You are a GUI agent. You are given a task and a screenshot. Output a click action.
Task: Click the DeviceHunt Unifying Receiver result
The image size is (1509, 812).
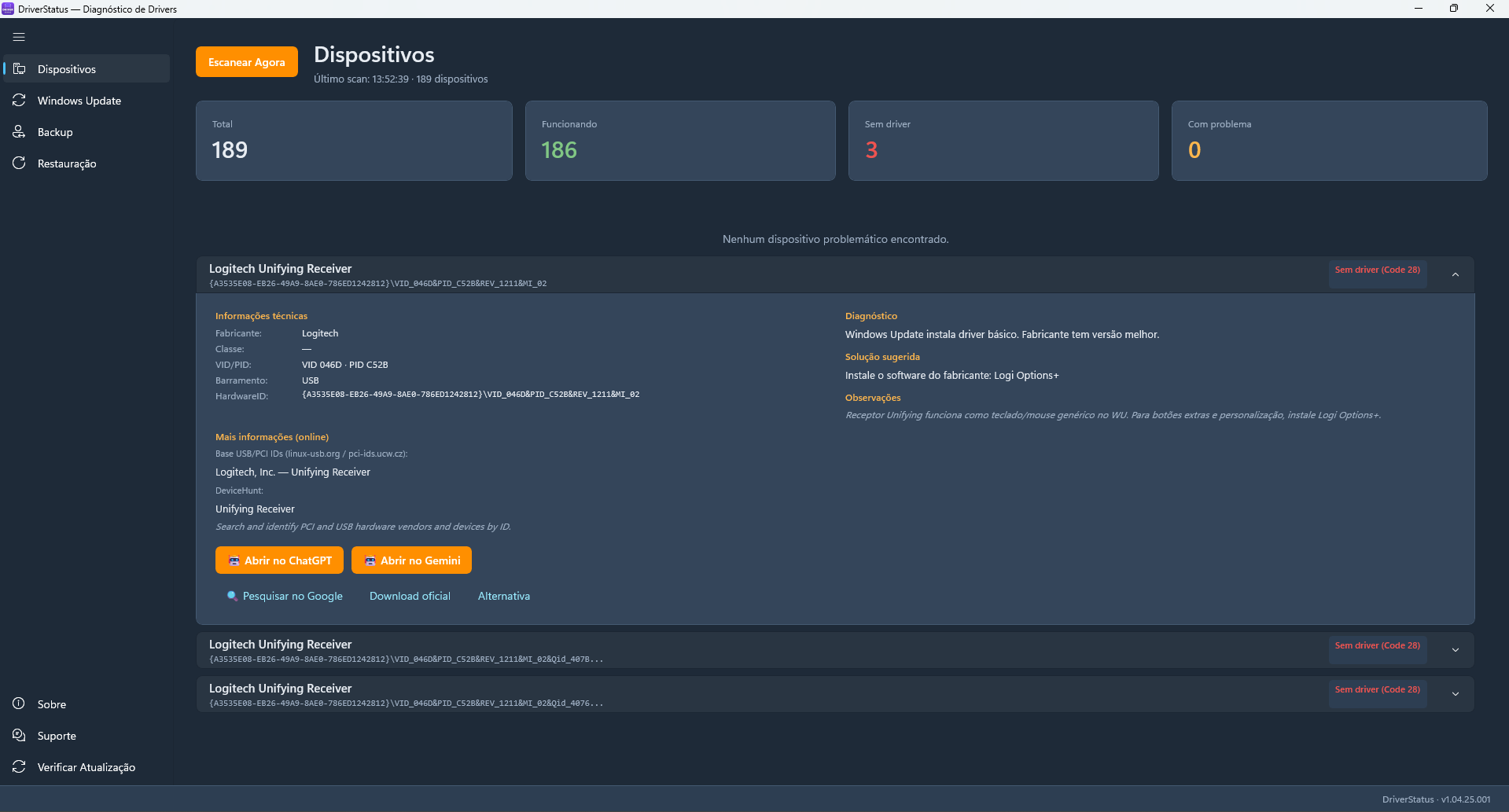[x=255, y=509]
